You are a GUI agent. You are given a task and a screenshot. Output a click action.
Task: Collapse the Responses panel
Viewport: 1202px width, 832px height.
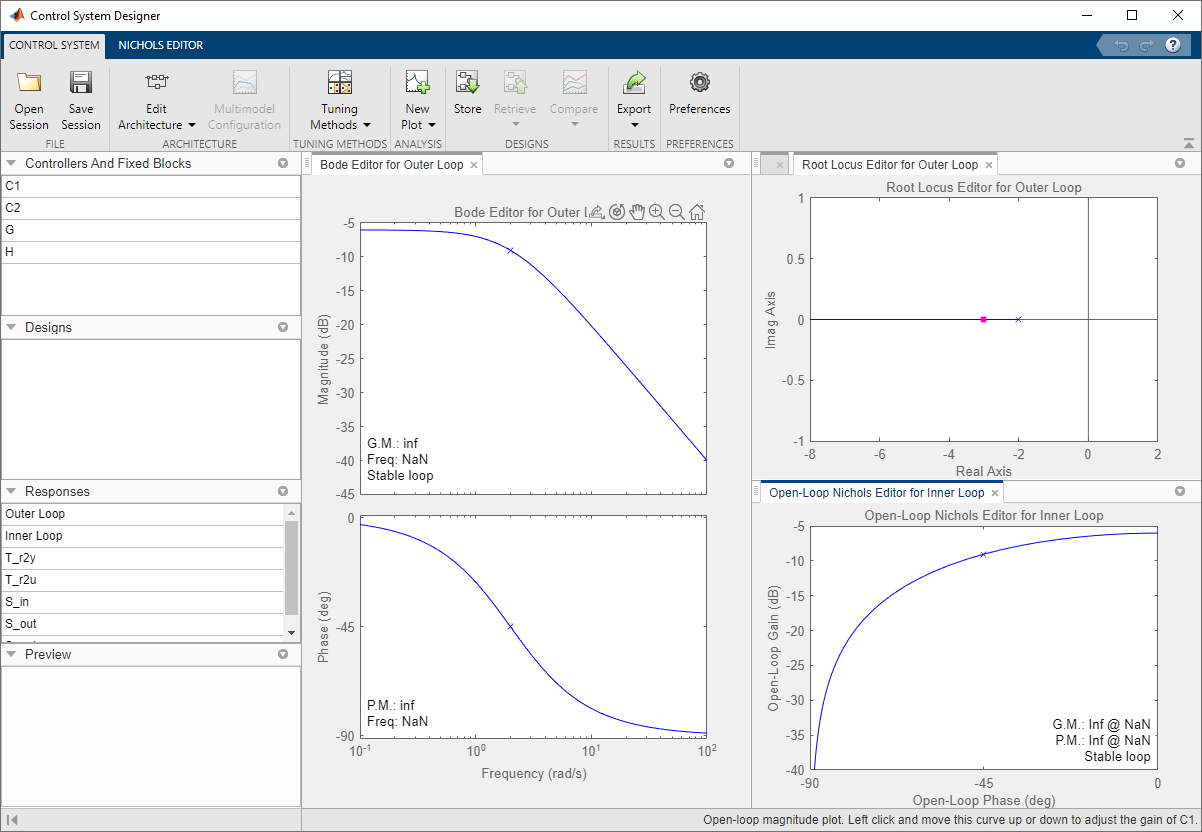(11, 492)
